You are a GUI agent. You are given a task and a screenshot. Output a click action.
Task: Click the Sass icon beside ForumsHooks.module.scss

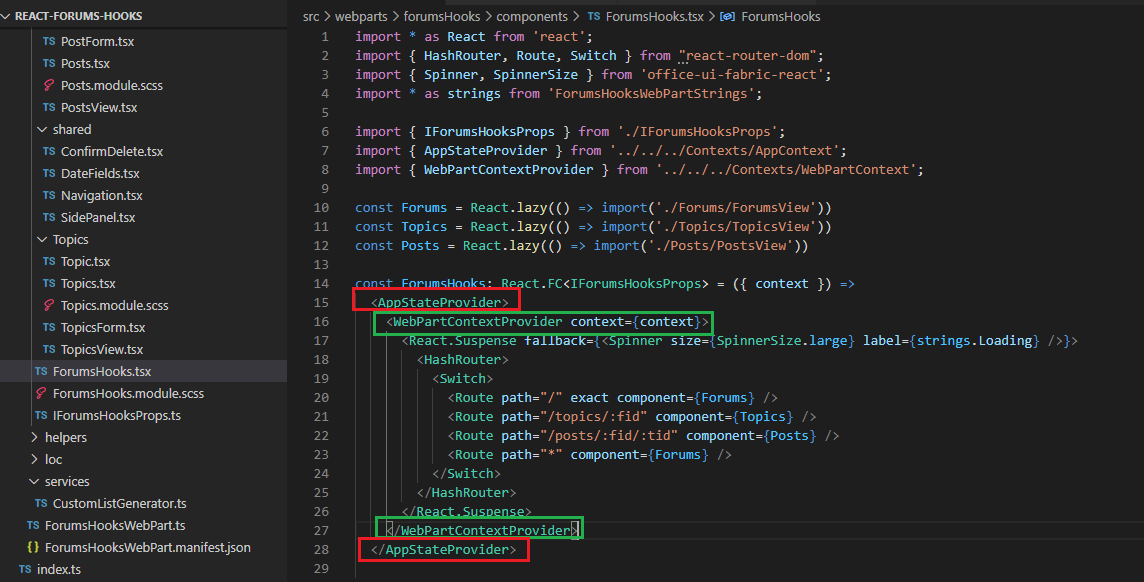point(41,394)
